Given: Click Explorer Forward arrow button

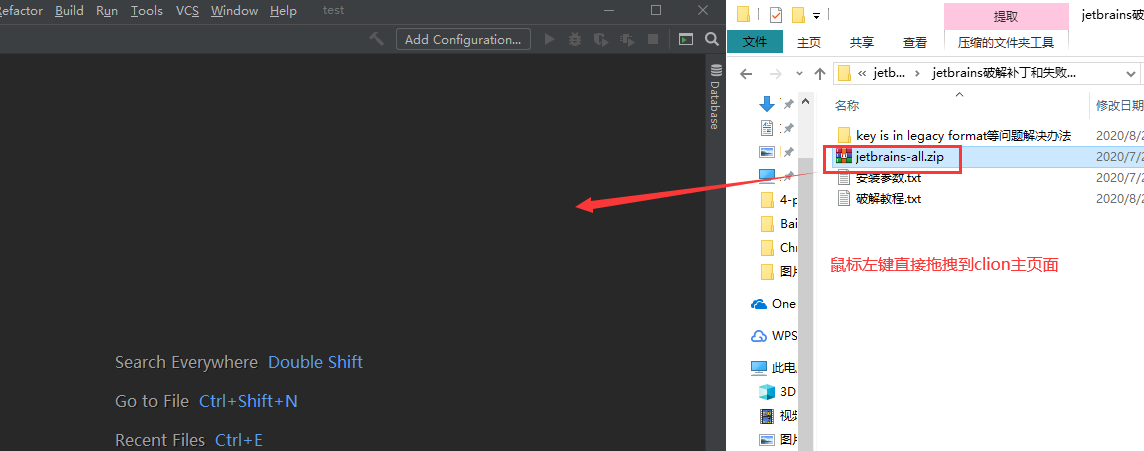Looking at the screenshot, I should click(x=776, y=74).
